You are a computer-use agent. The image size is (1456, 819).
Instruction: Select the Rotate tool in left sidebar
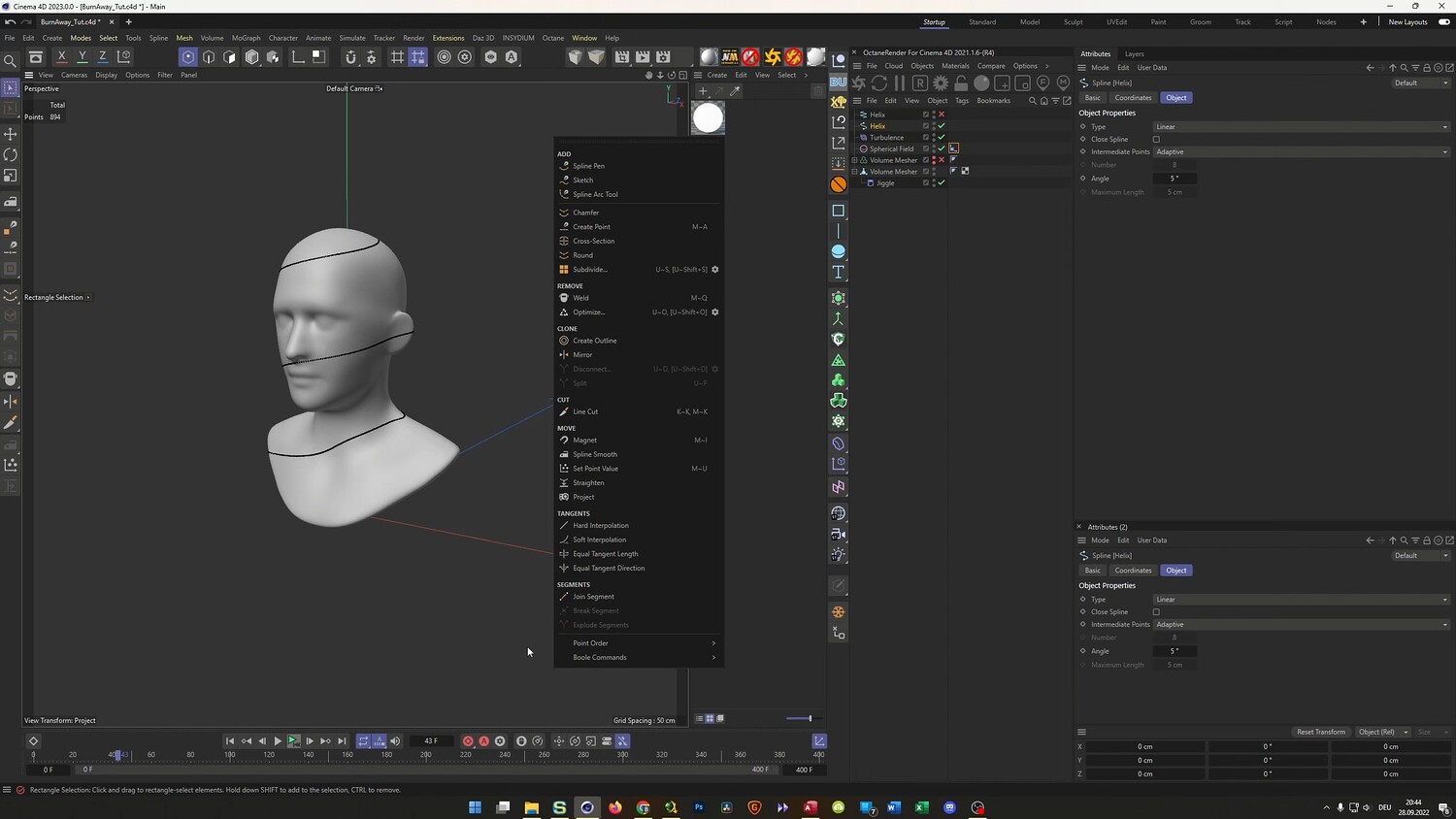(11, 155)
